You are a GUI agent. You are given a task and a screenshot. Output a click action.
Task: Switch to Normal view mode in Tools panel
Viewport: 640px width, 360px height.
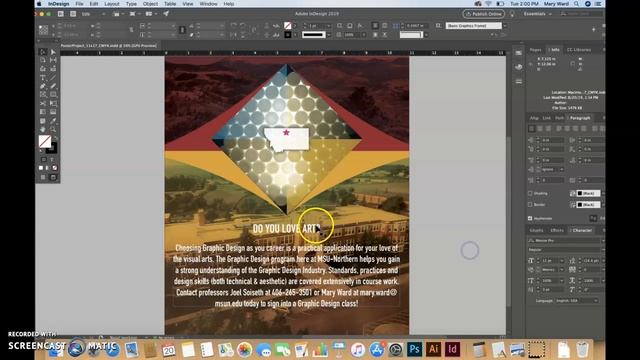pos(43,177)
